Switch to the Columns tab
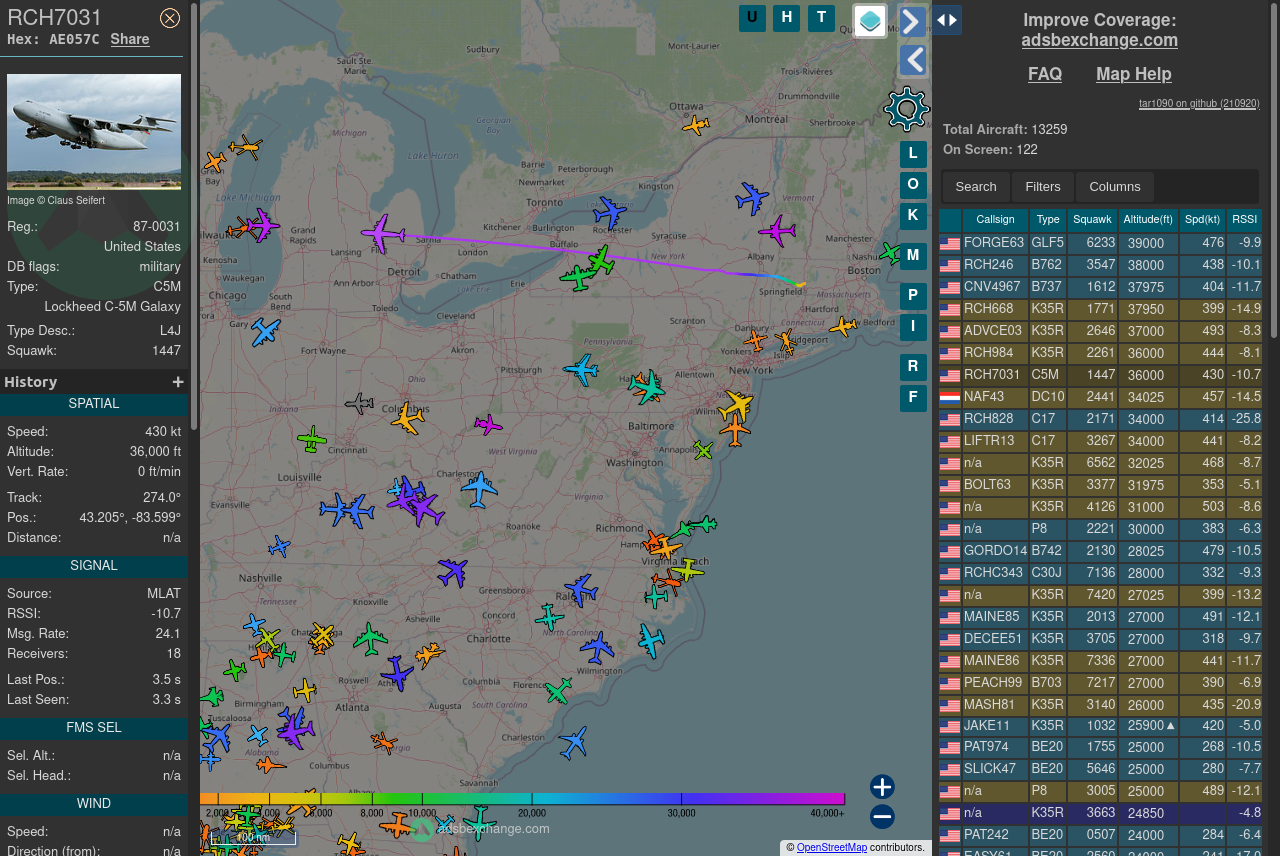Screen dimensions: 1280x856 (1115, 187)
